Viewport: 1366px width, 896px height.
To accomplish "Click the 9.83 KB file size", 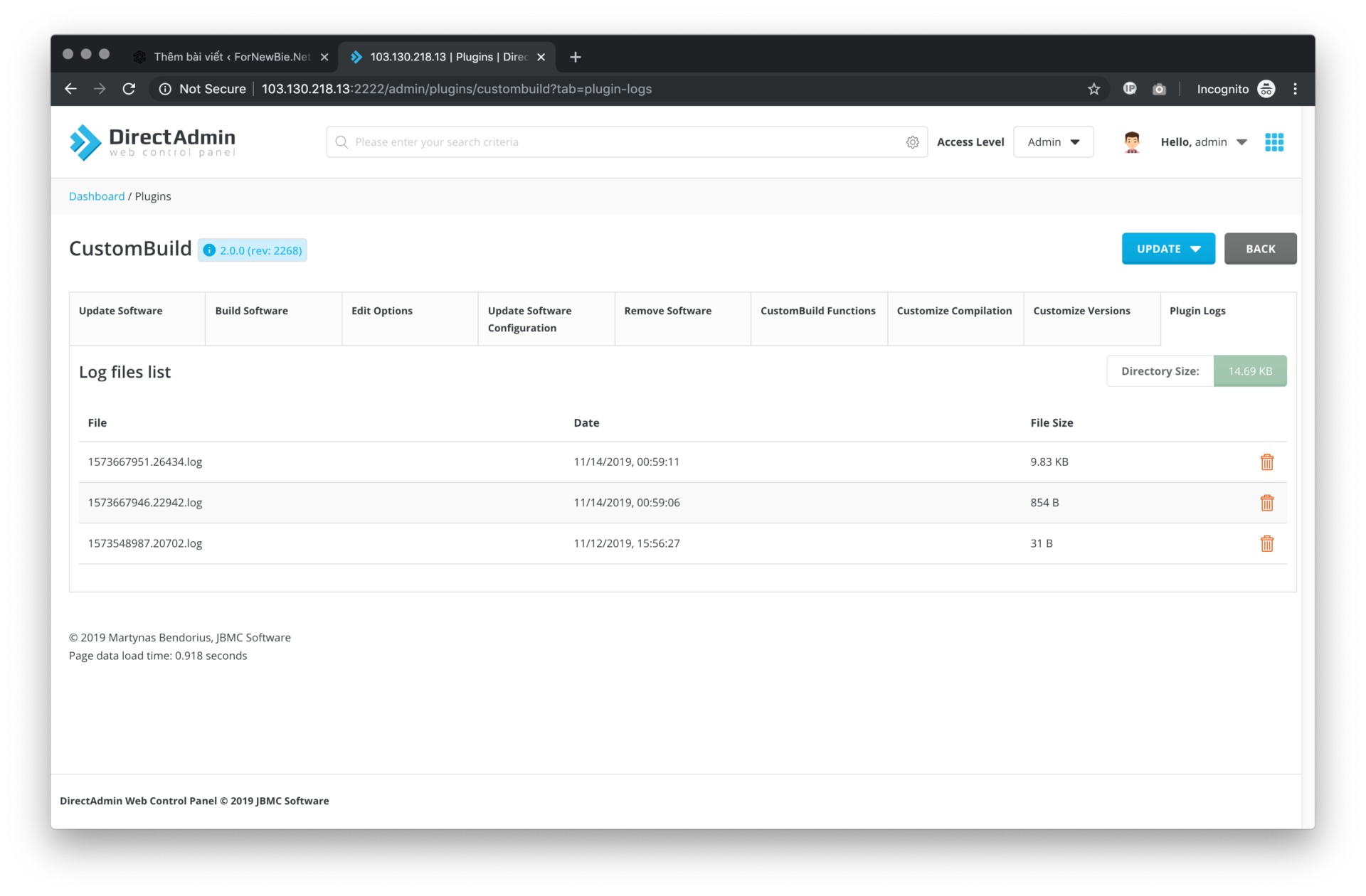I will (x=1049, y=462).
